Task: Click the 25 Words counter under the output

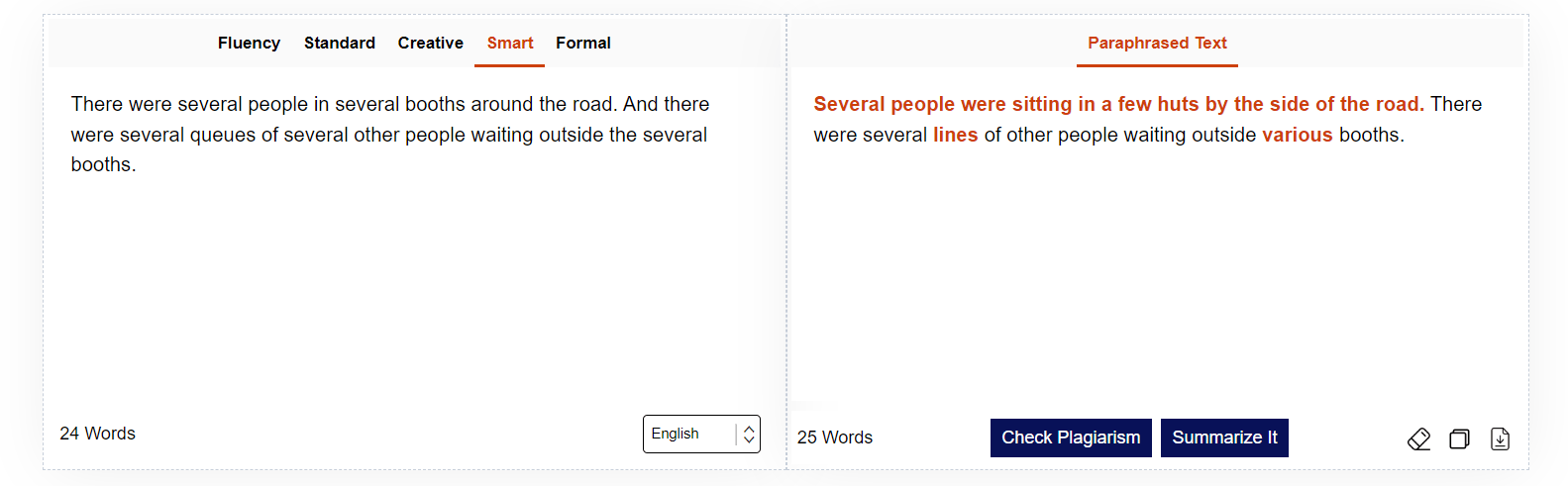Action: click(835, 437)
